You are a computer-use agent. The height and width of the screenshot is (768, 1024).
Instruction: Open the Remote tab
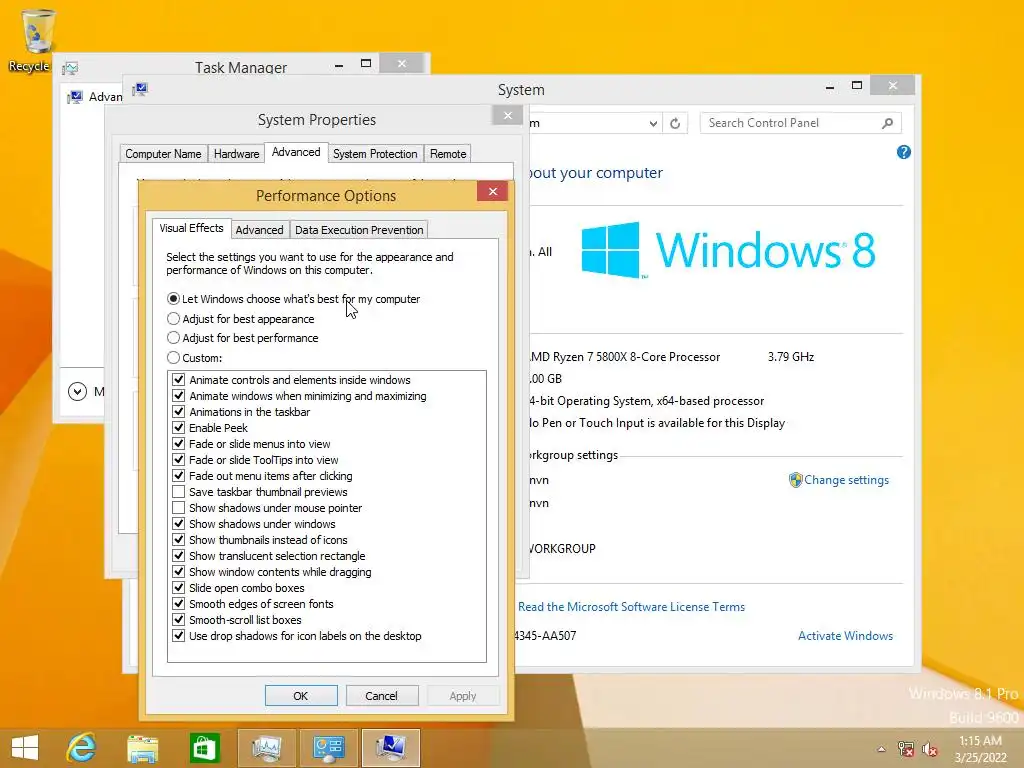pos(448,154)
